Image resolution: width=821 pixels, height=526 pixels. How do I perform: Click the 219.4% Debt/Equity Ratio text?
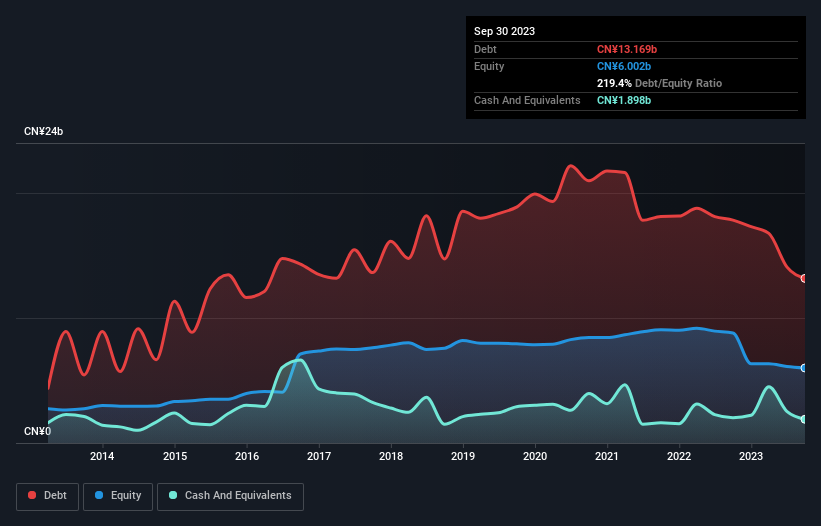659,83
